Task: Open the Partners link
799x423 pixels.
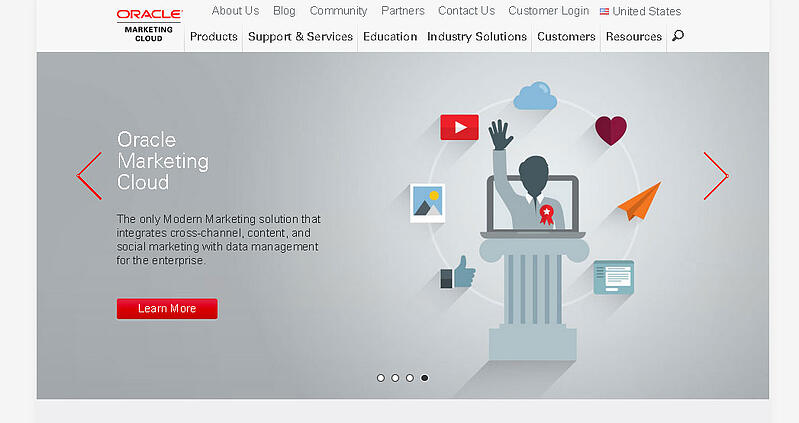Action: point(403,11)
